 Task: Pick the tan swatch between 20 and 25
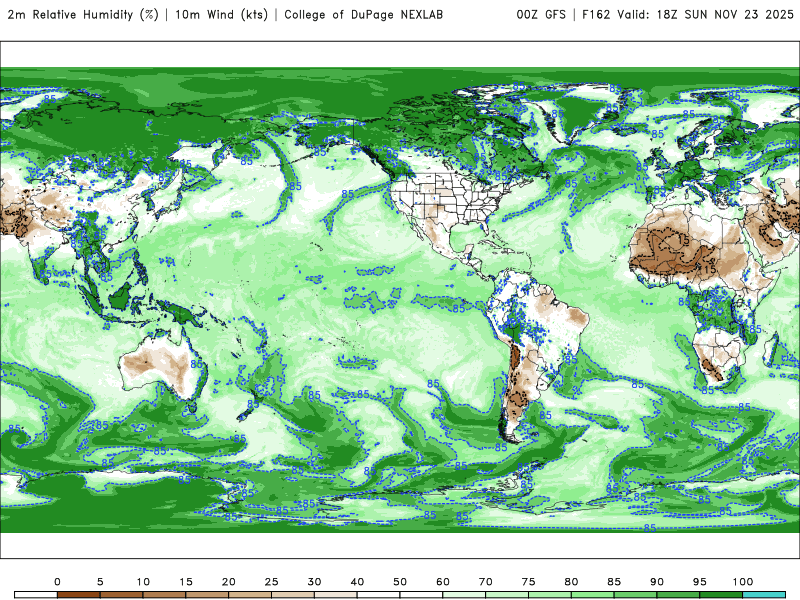tap(250, 595)
